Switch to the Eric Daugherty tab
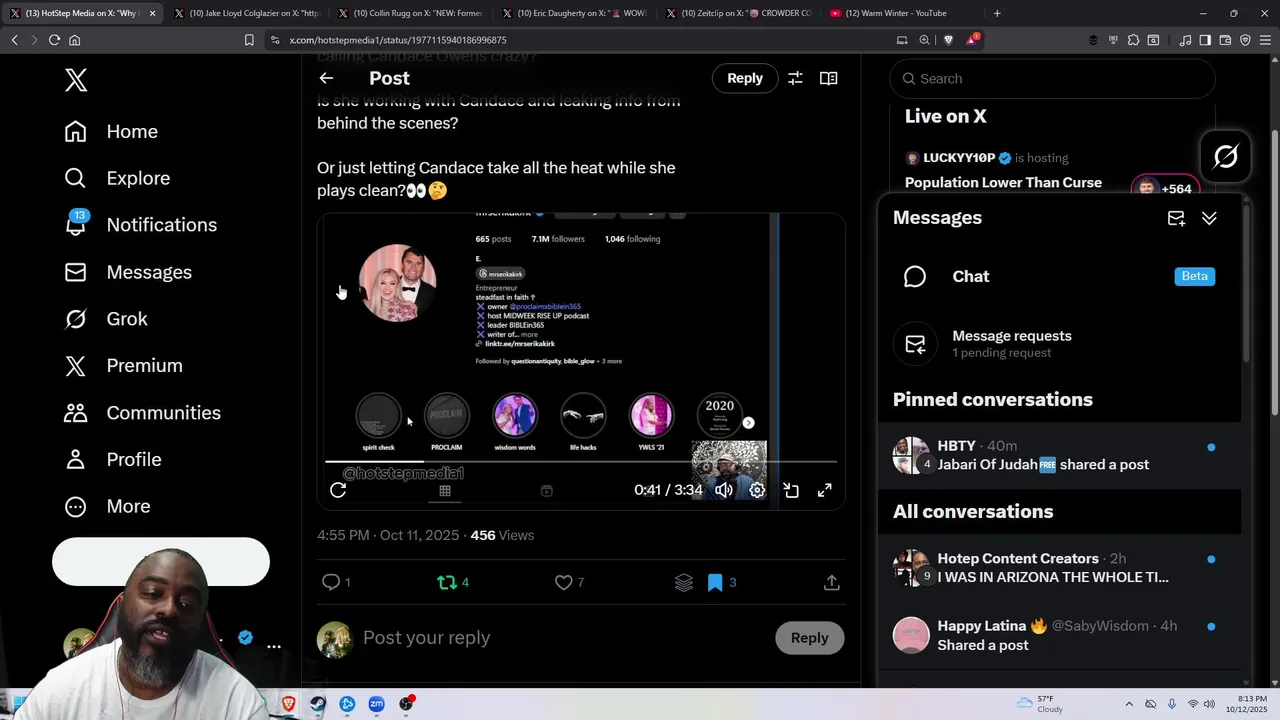The width and height of the screenshot is (1280, 720). pyautogui.click(x=574, y=13)
